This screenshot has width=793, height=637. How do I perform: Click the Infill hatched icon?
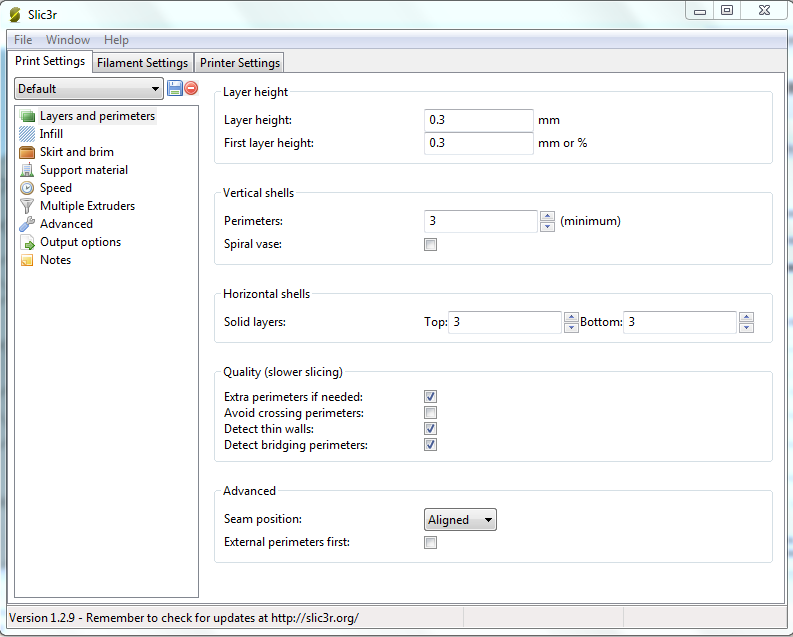click(x=27, y=134)
